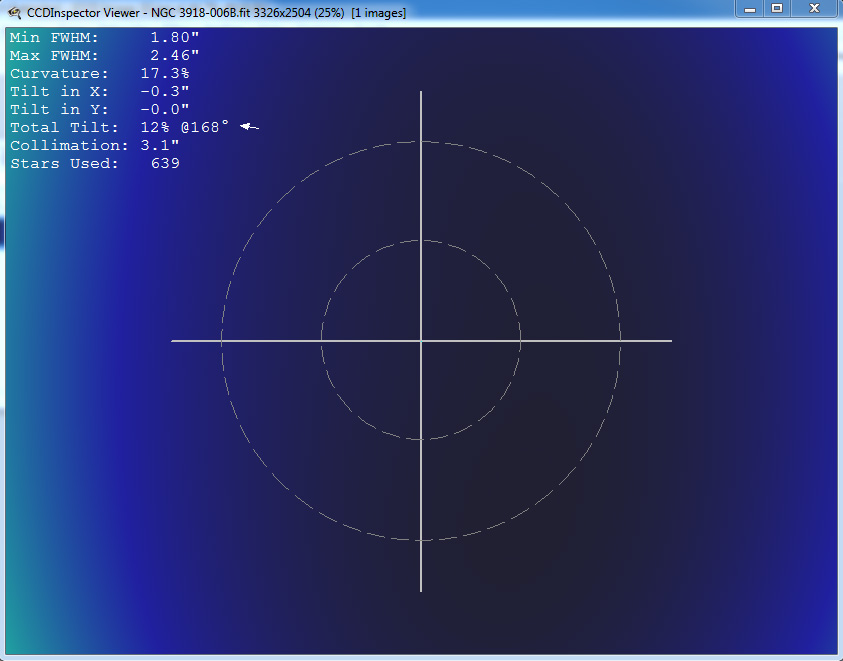Click the Tilt in X value -0.3"
Image resolution: width=843 pixels, height=661 pixels.
[165, 91]
